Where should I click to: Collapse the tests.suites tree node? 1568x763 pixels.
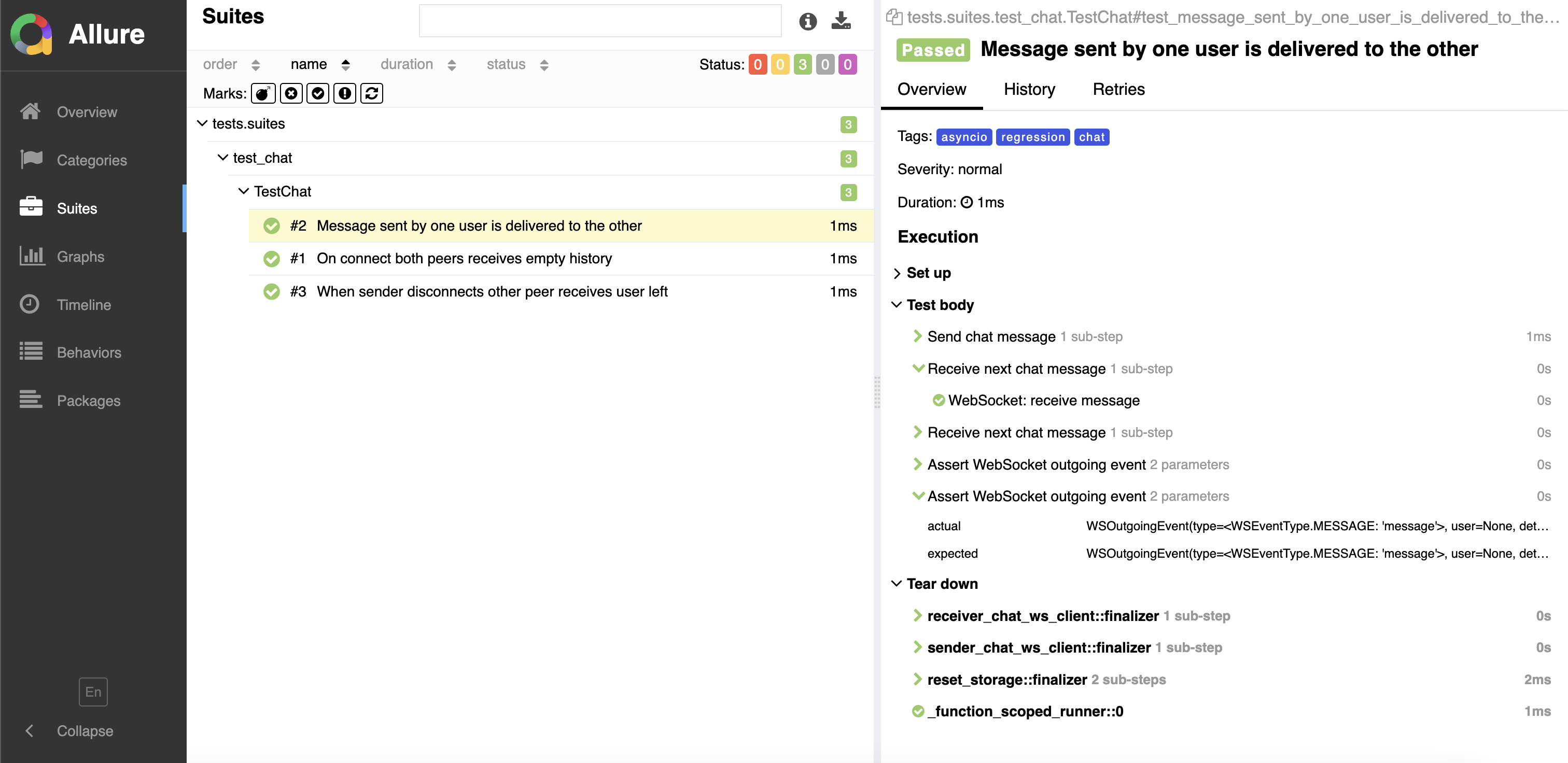[x=203, y=123]
